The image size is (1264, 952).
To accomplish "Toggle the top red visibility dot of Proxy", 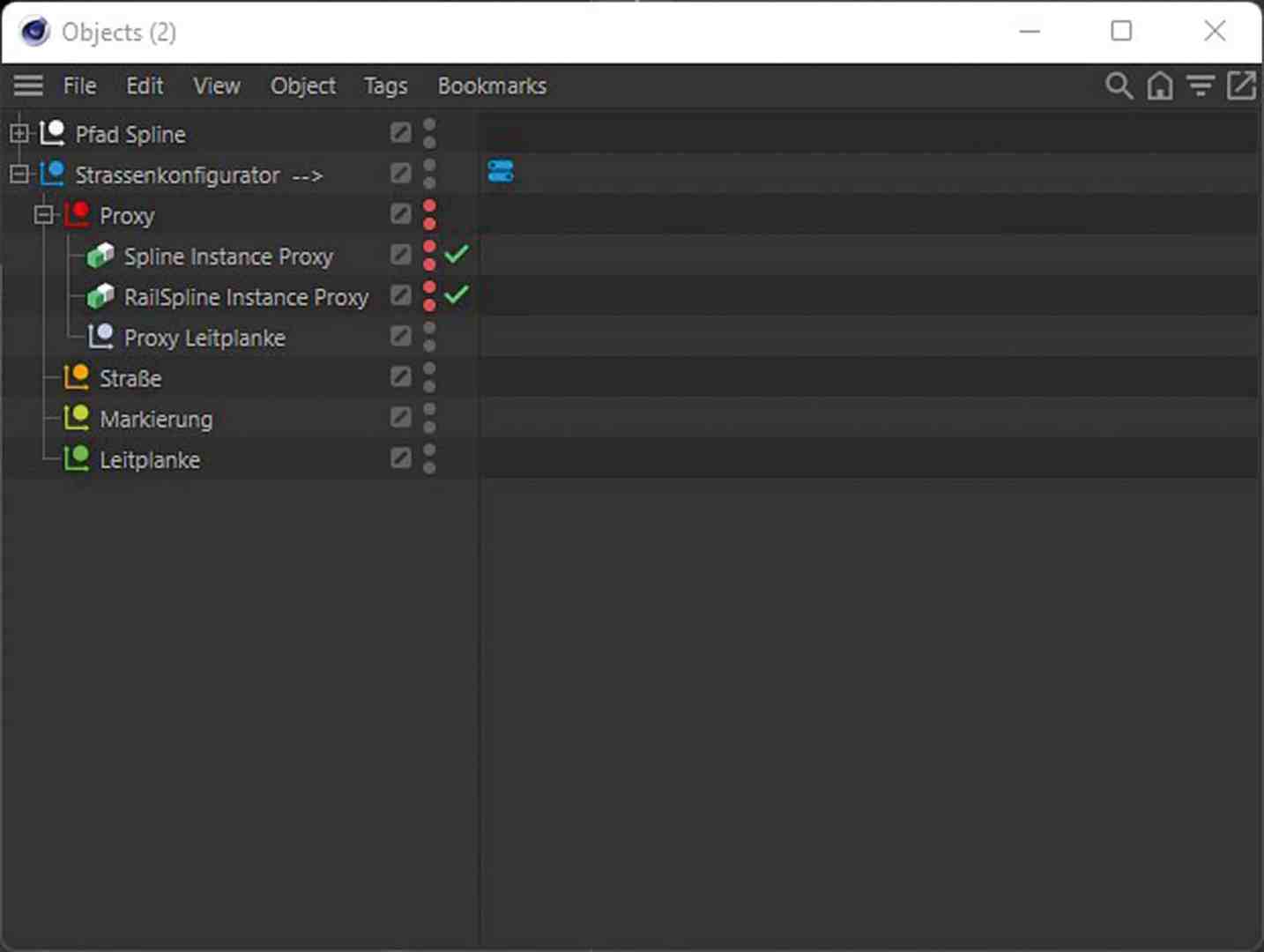I will (430, 205).
